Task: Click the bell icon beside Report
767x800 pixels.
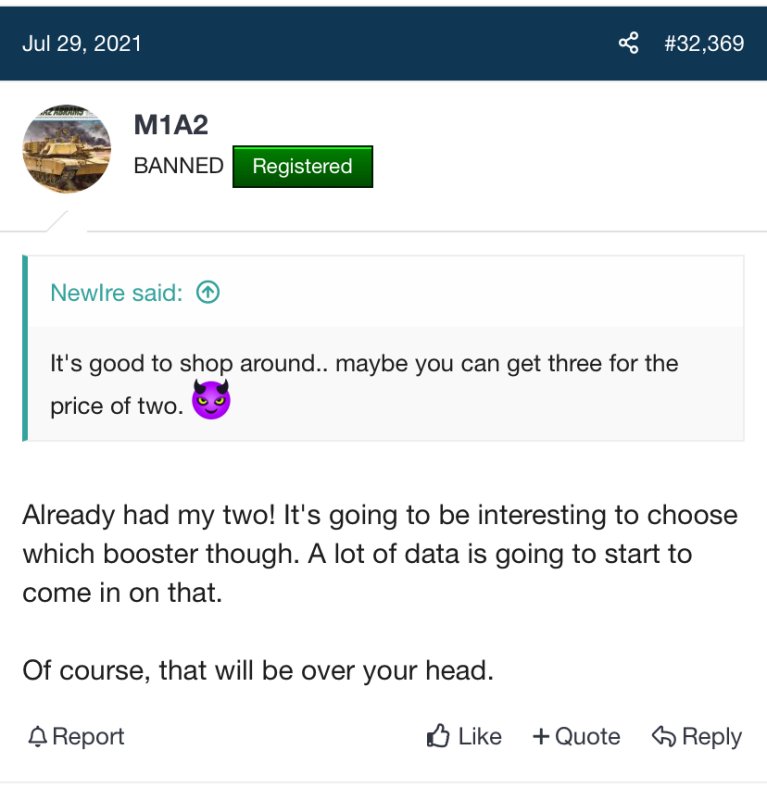Action: pyautogui.click(x=37, y=737)
